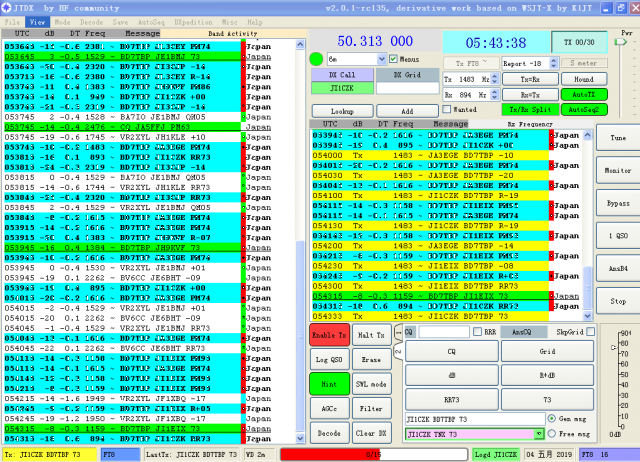Open the Save menu
The width and height of the screenshot is (640, 462).
click(x=120, y=22)
